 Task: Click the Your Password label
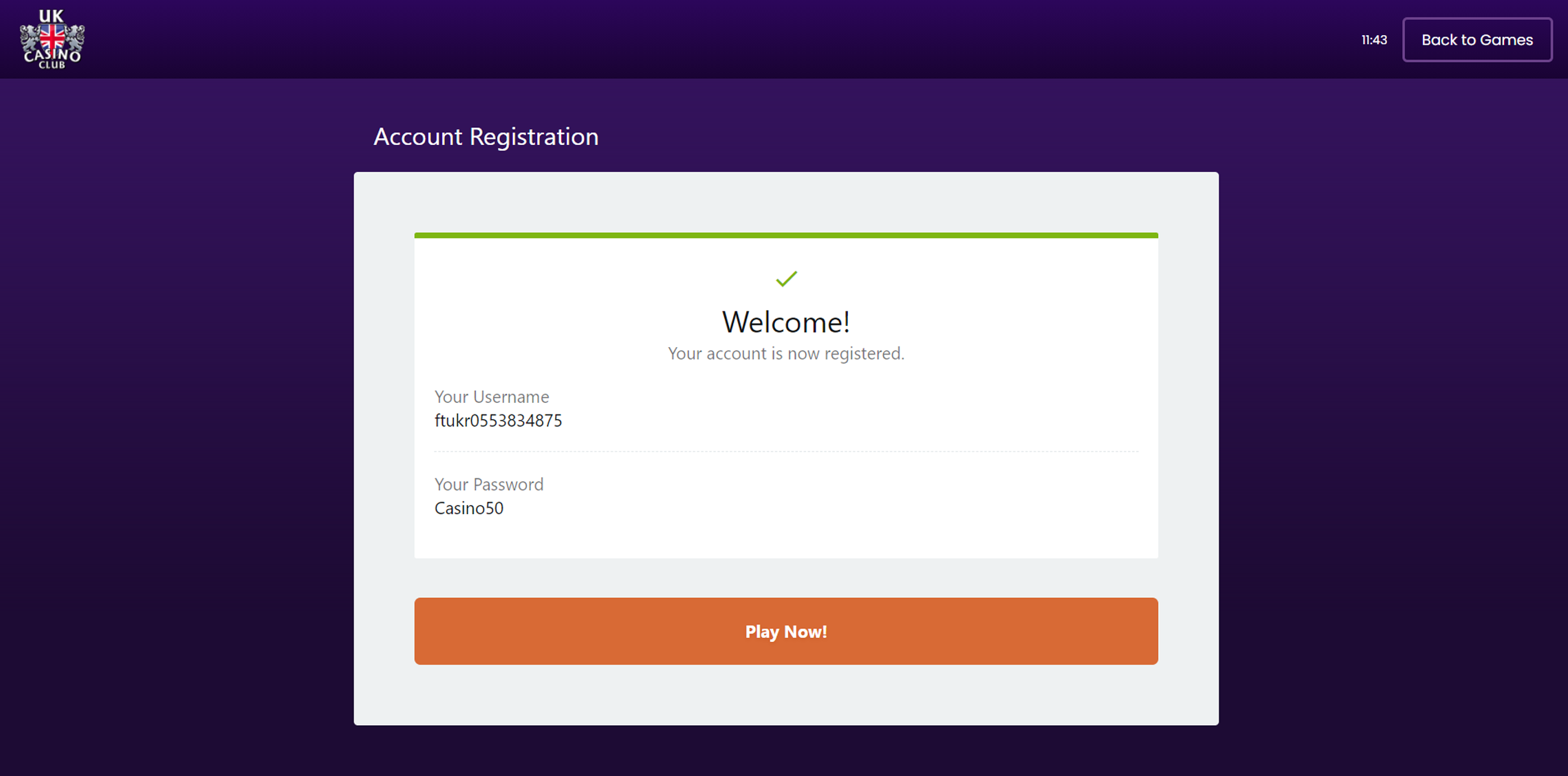pos(489,485)
